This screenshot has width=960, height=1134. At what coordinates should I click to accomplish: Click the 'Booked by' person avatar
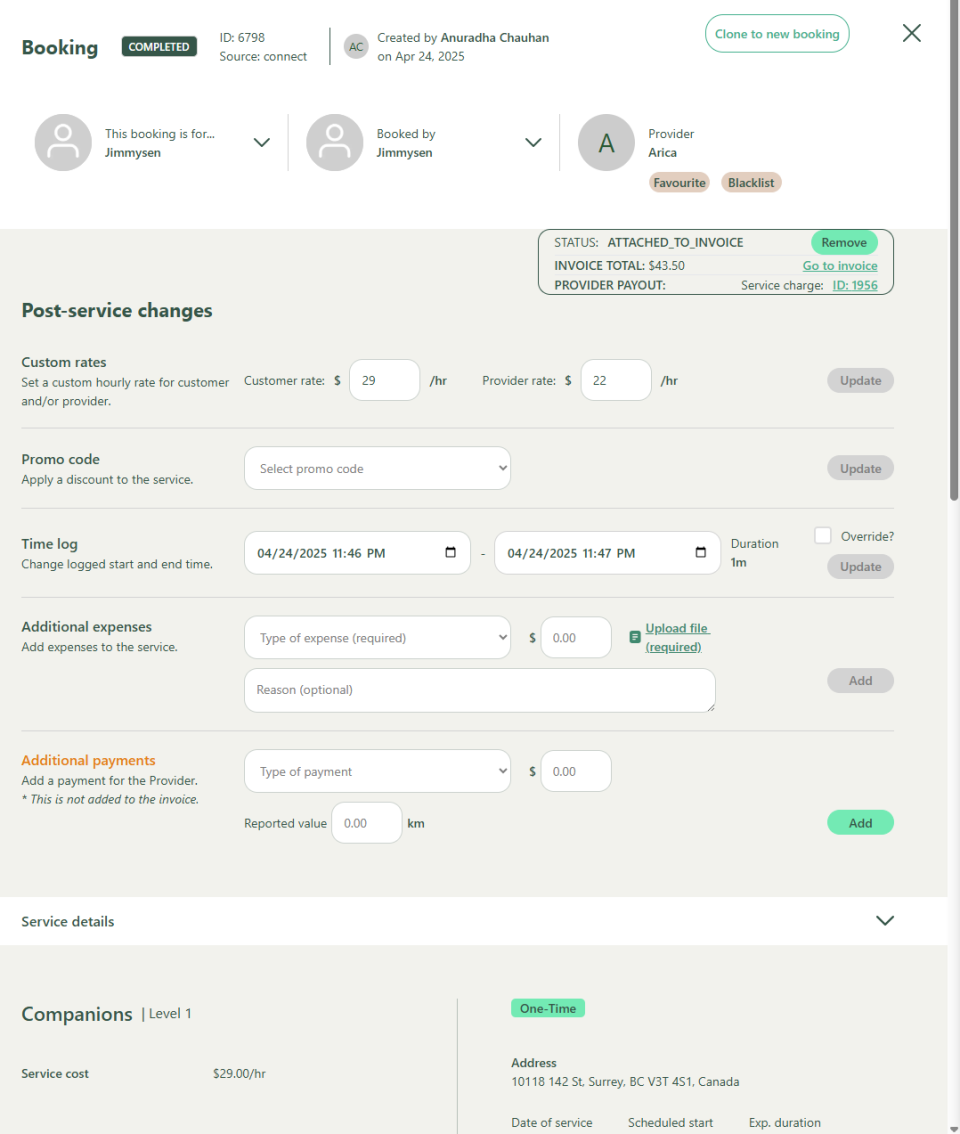pyautogui.click(x=335, y=143)
